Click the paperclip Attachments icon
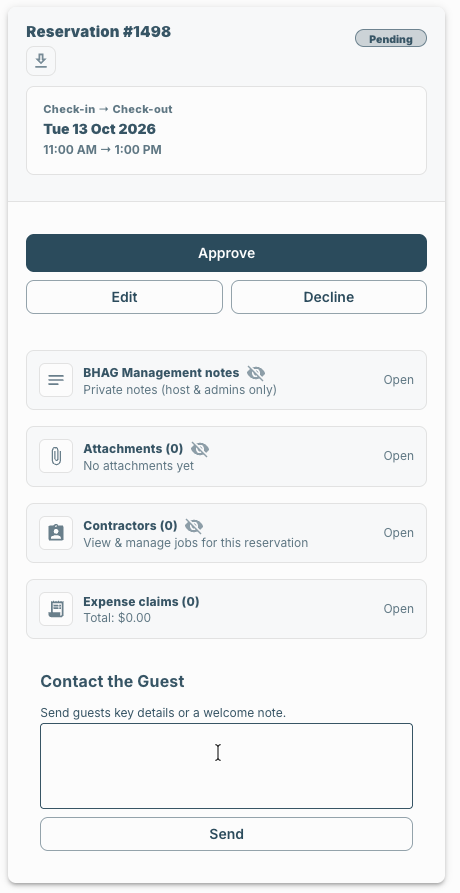Viewport: 460px width, 893px height. 56,456
